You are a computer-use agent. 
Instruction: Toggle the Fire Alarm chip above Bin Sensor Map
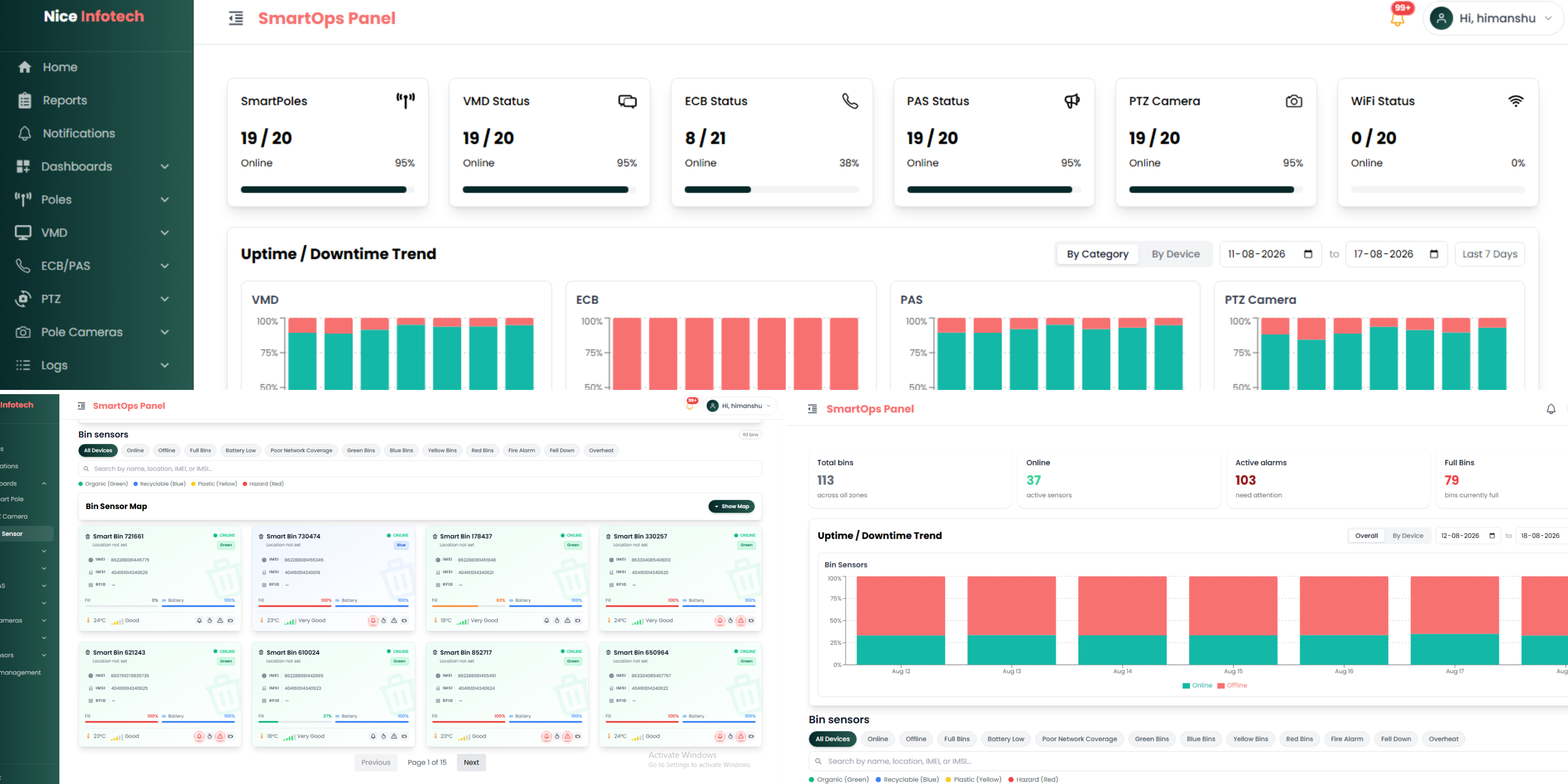coord(522,450)
